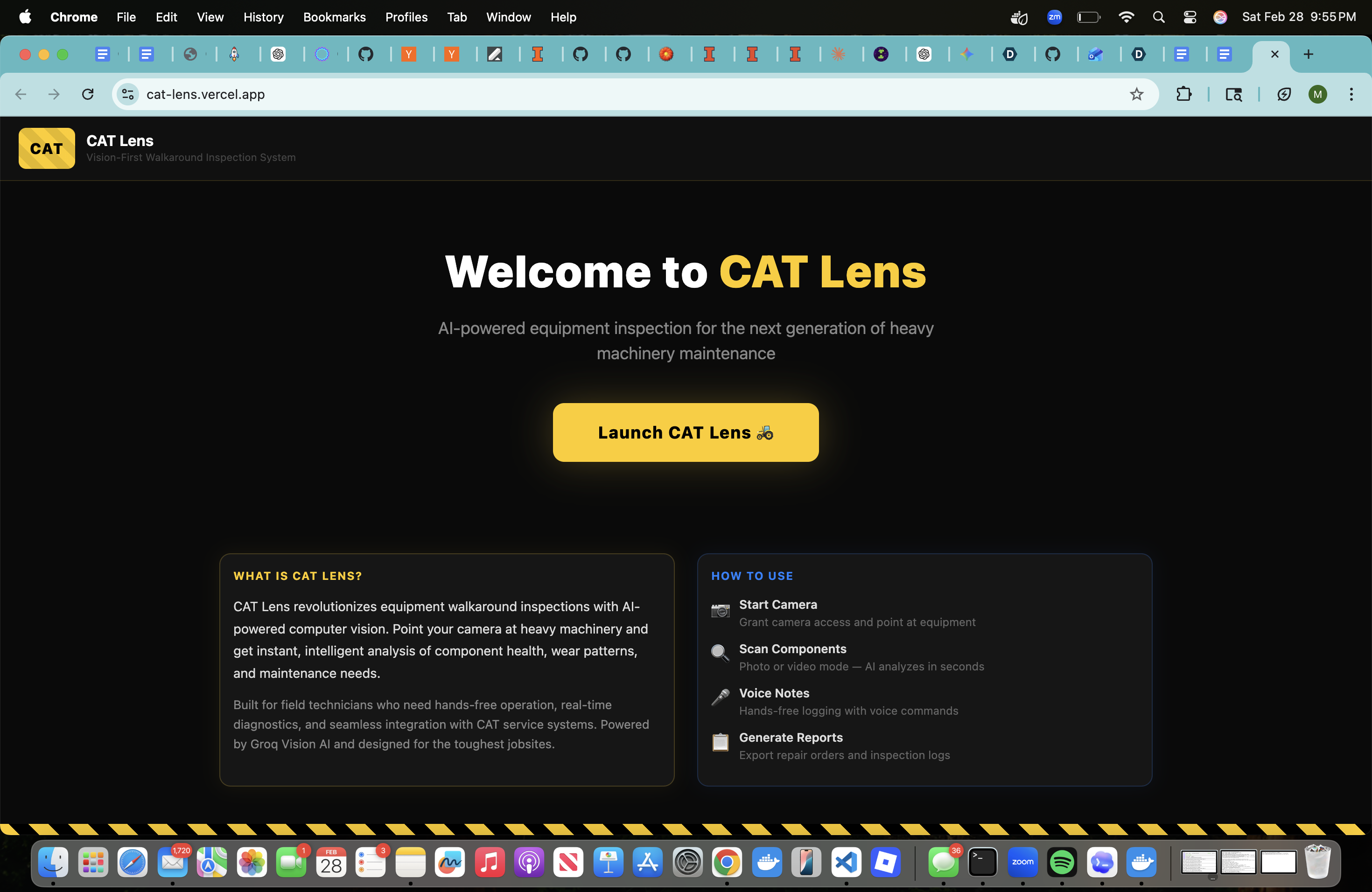Click the Launch CAT Lens button

click(686, 432)
